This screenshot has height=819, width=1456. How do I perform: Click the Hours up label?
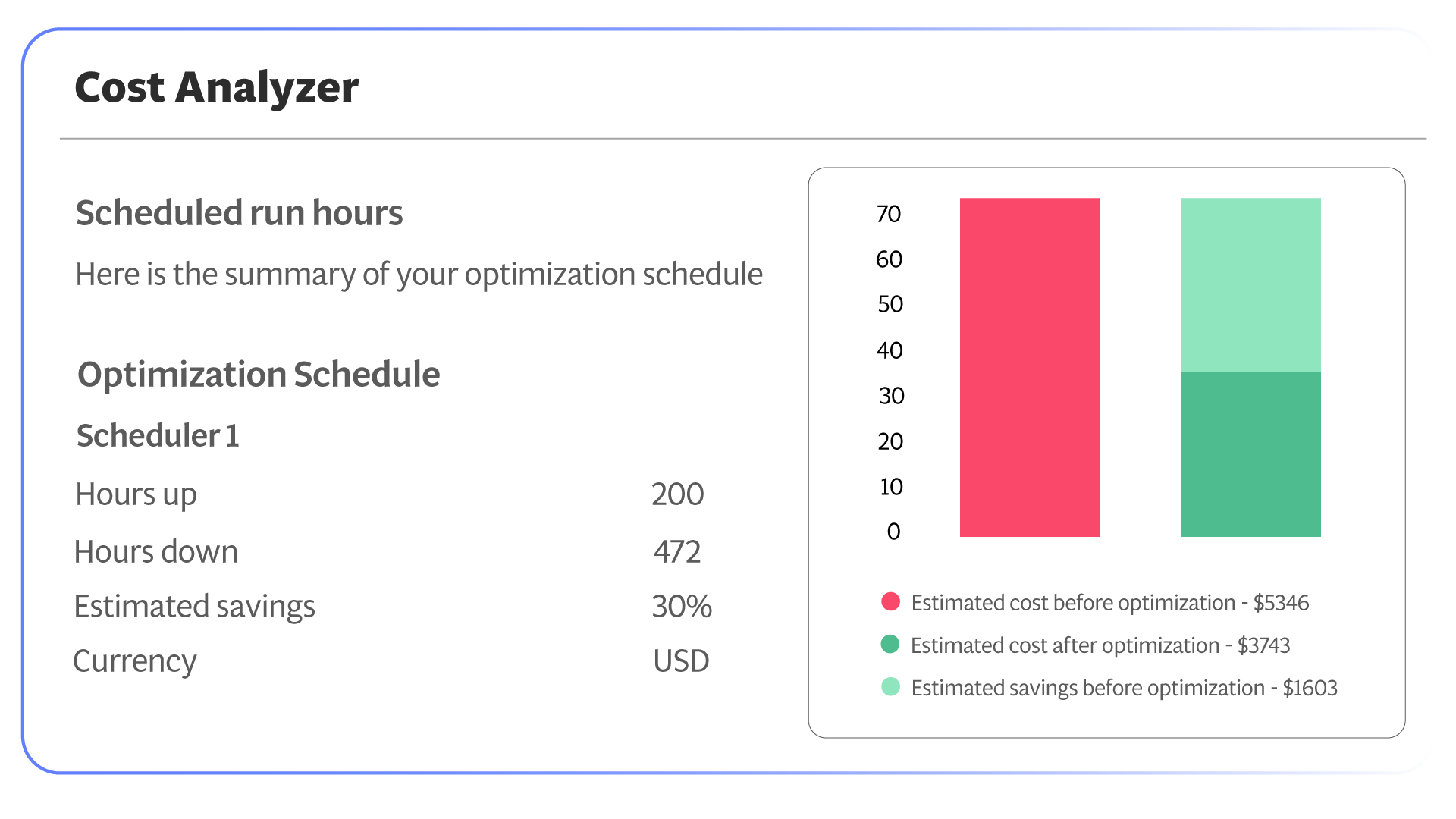(x=136, y=494)
